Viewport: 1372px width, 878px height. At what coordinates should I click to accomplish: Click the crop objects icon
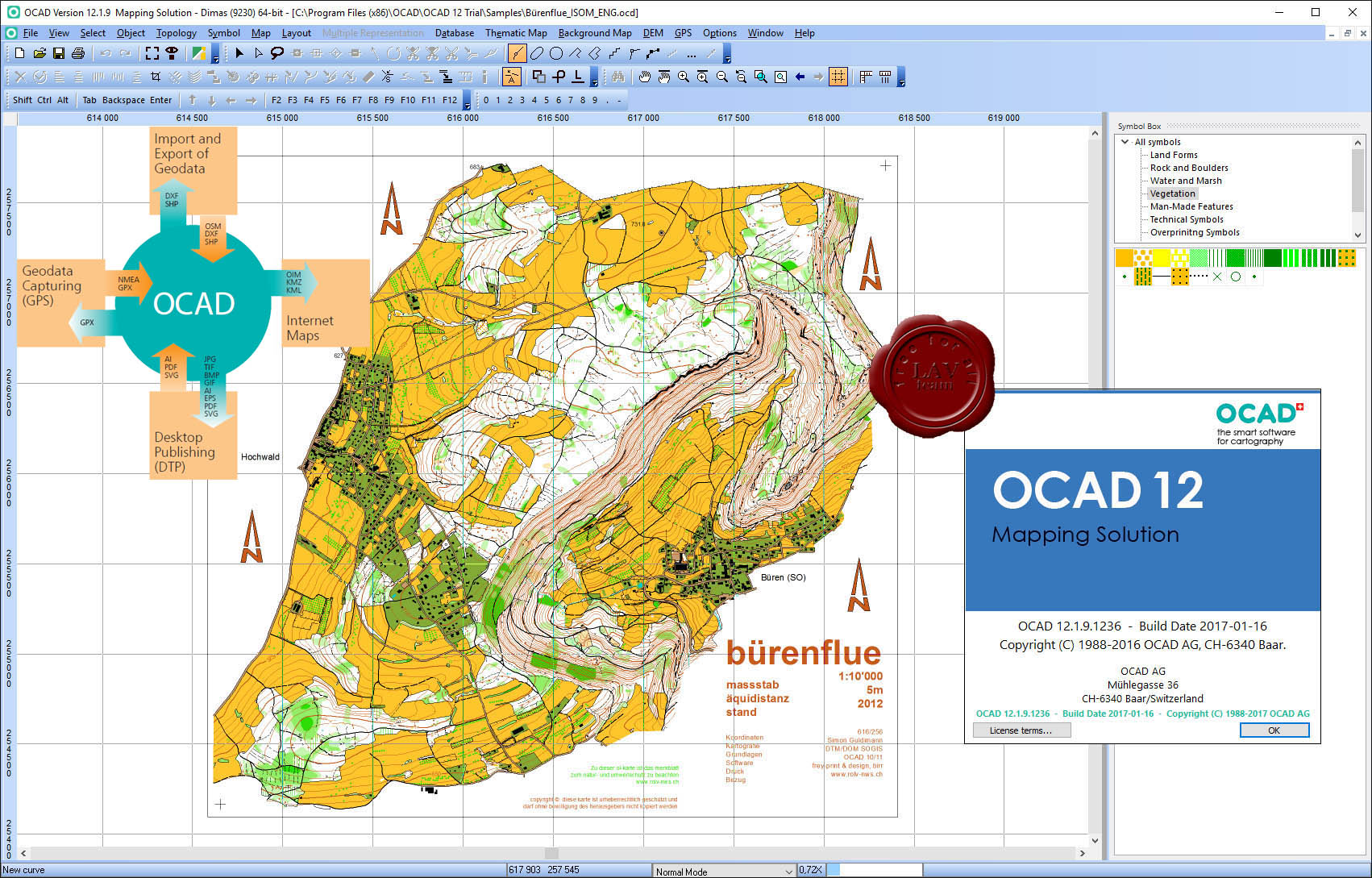pyautogui.click(x=156, y=77)
